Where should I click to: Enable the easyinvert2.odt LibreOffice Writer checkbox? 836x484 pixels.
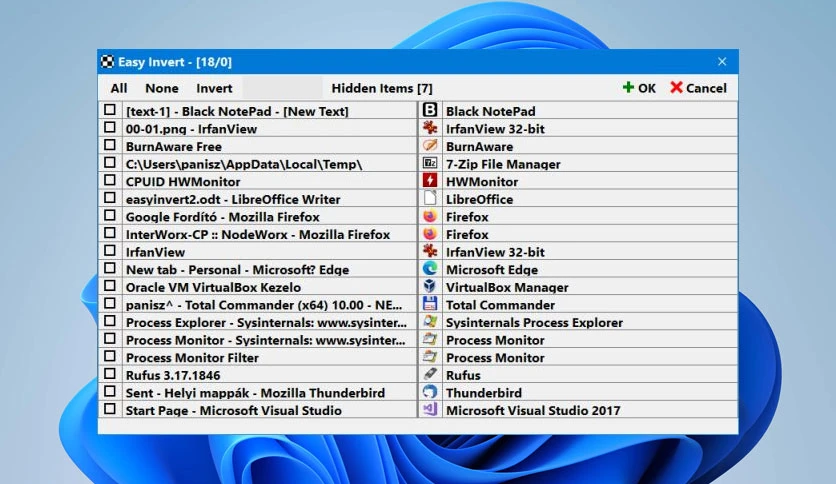[x=110, y=197]
